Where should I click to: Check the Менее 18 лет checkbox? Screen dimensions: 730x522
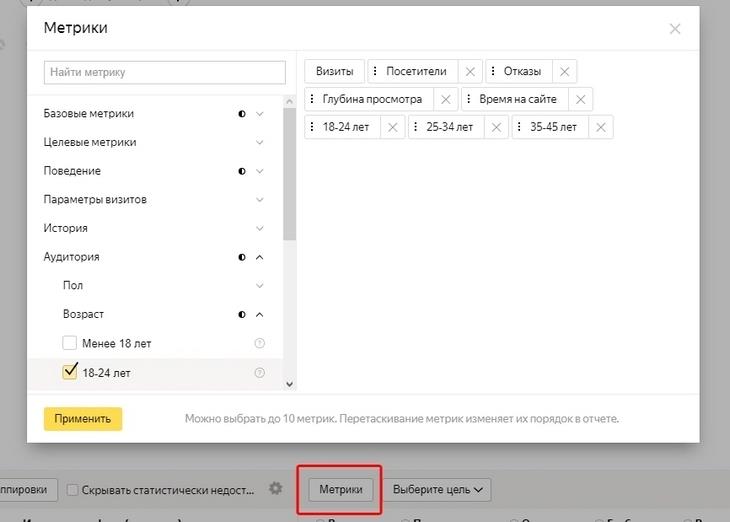pyautogui.click(x=70, y=343)
